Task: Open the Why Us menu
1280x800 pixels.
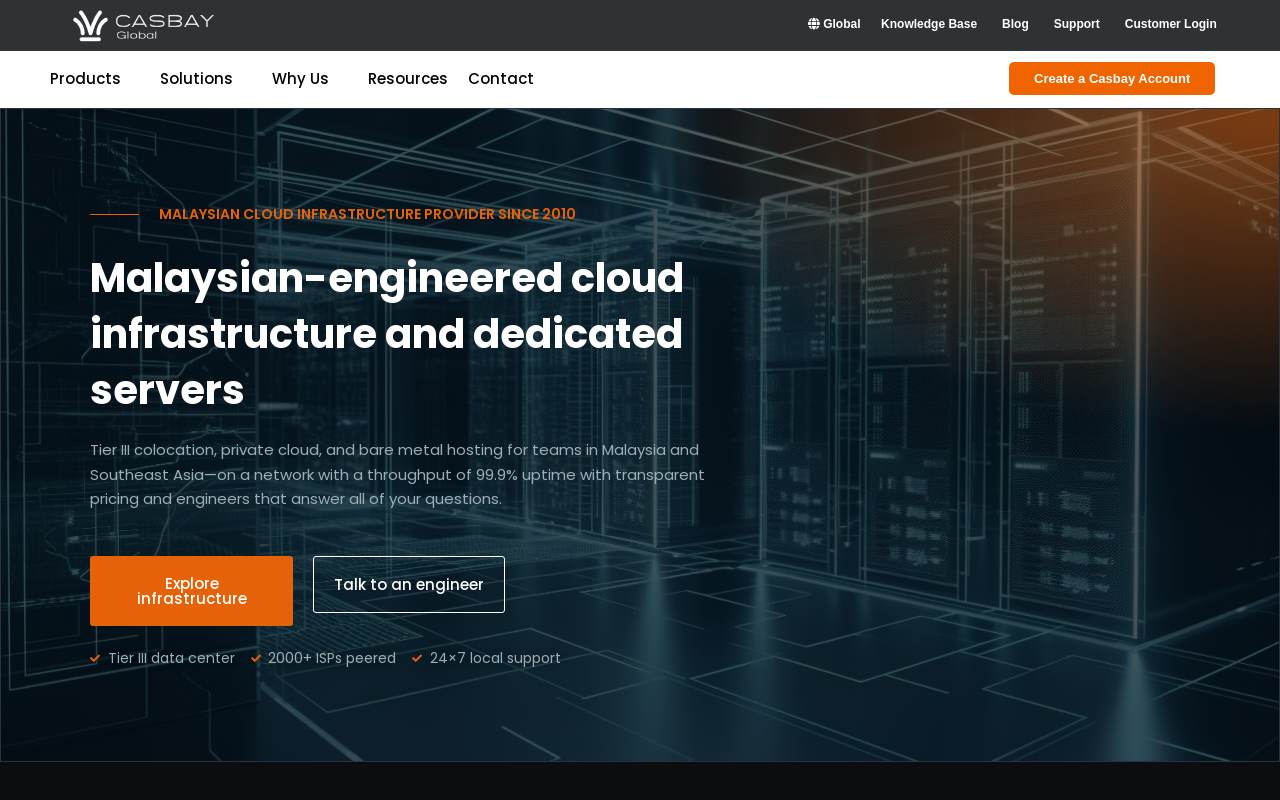Action: point(300,79)
